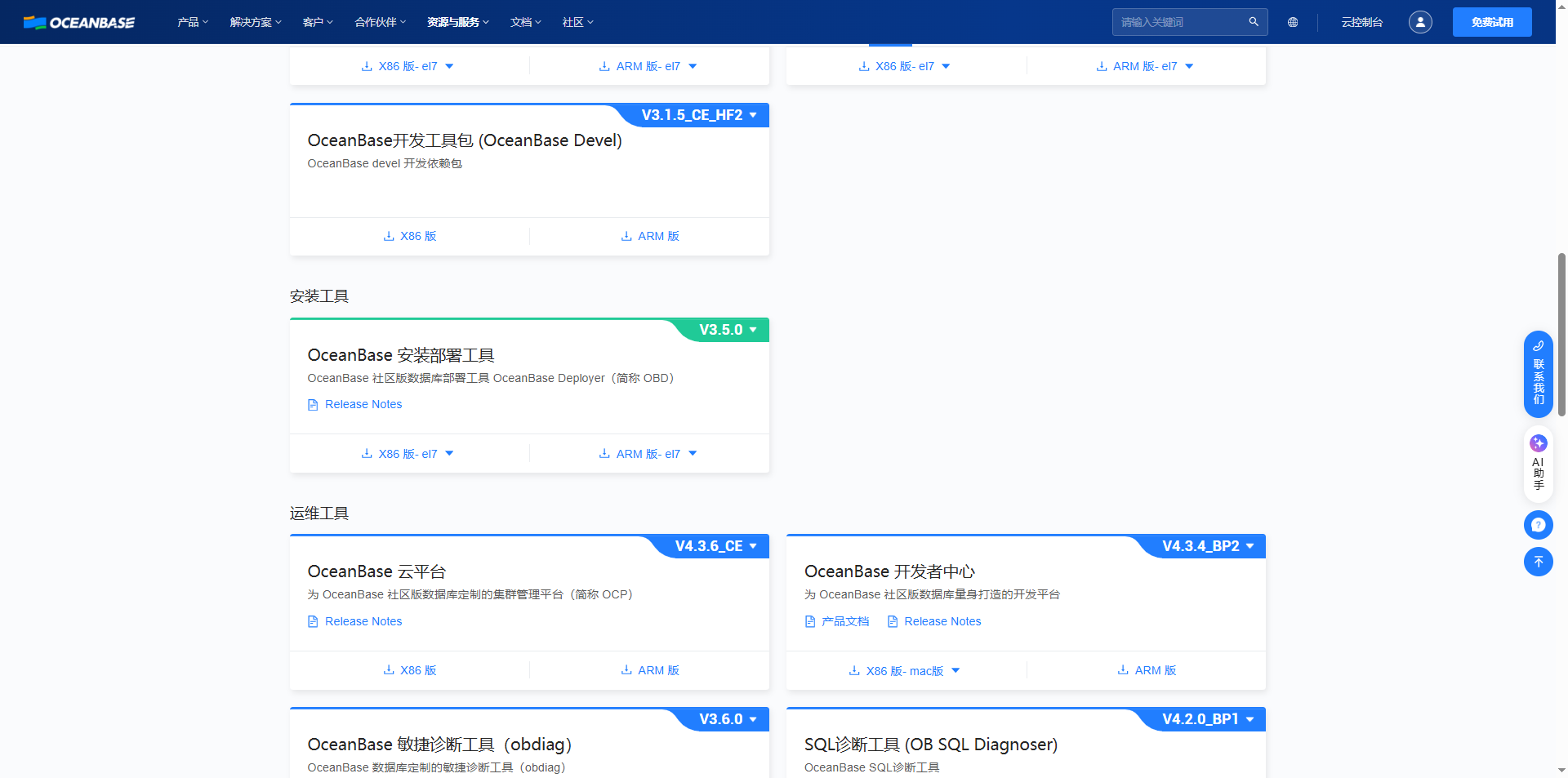Open the 合作伙伴 menu
The image size is (1568, 778).
(x=381, y=22)
